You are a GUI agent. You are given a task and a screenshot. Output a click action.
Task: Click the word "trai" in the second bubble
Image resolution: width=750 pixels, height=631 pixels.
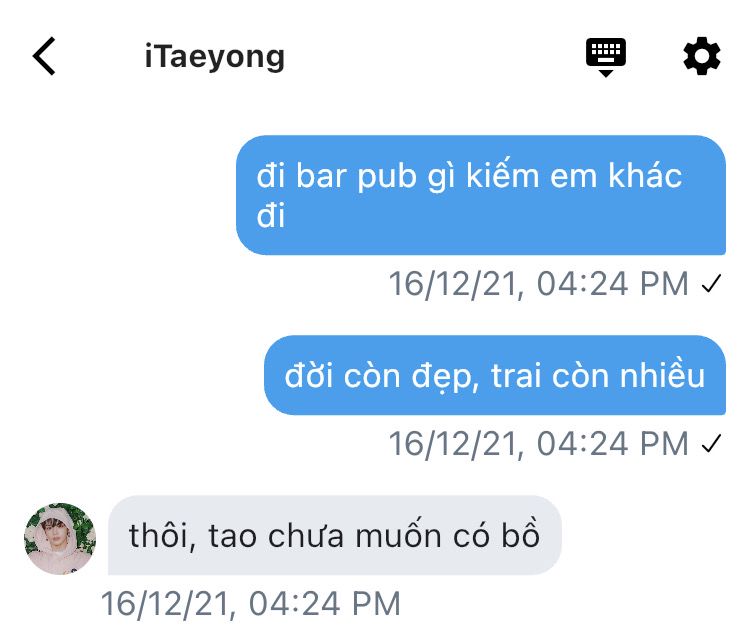pyautogui.click(x=516, y=376)
